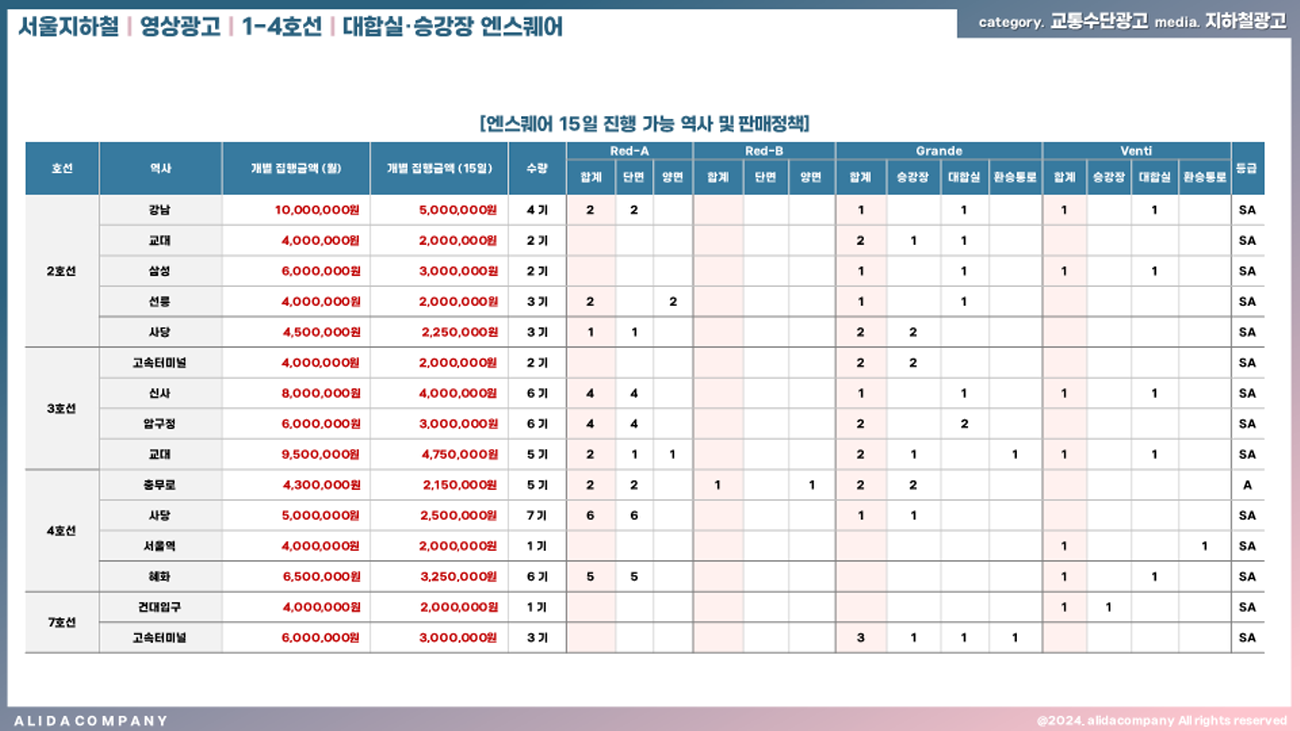Click the 개별 집행금액 (월) column header
The height and width of the screenshot is (731, 1300).
pyautogui.click(x=296, y=169)
